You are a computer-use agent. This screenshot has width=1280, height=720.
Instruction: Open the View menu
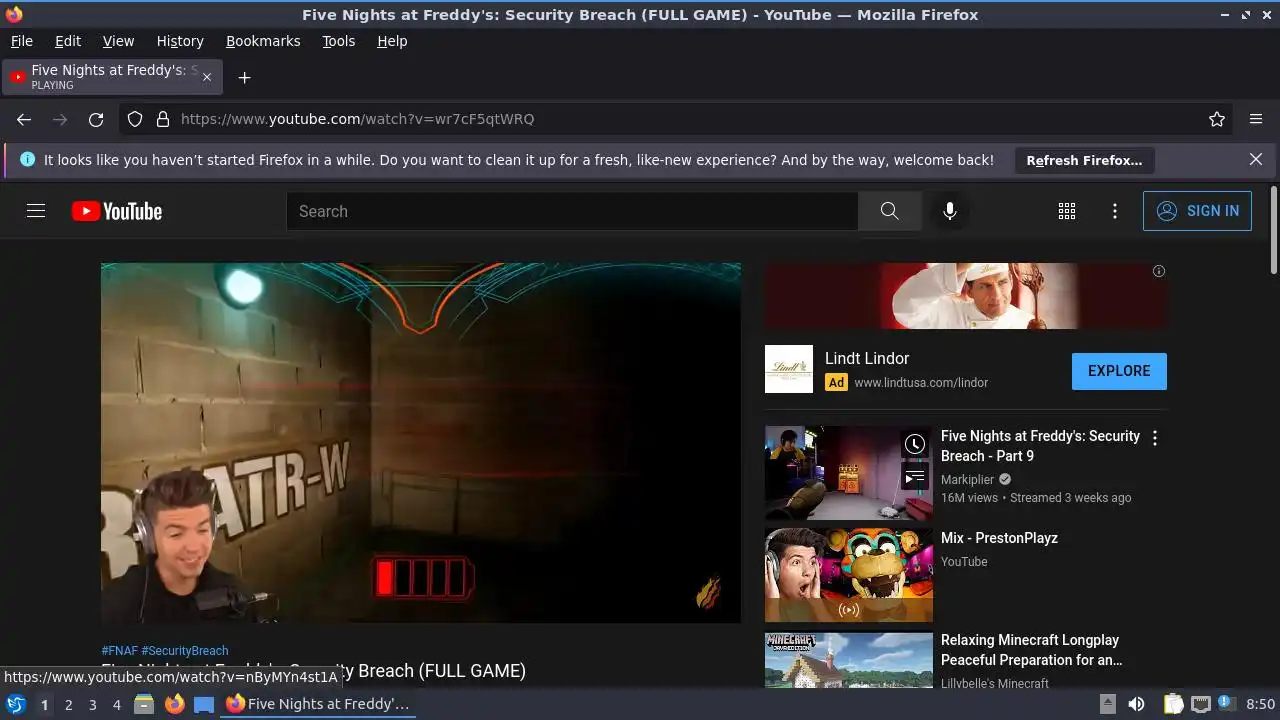point(118,41)
